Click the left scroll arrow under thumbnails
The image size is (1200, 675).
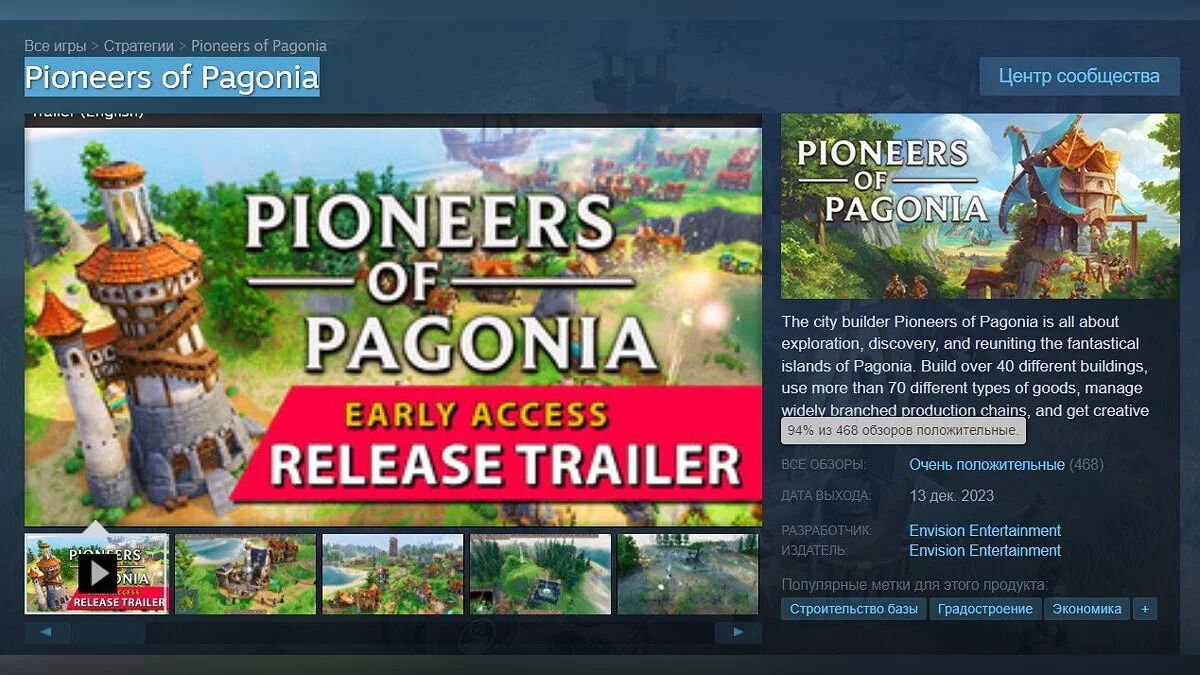pyautogui.click(x=47, y=632)
